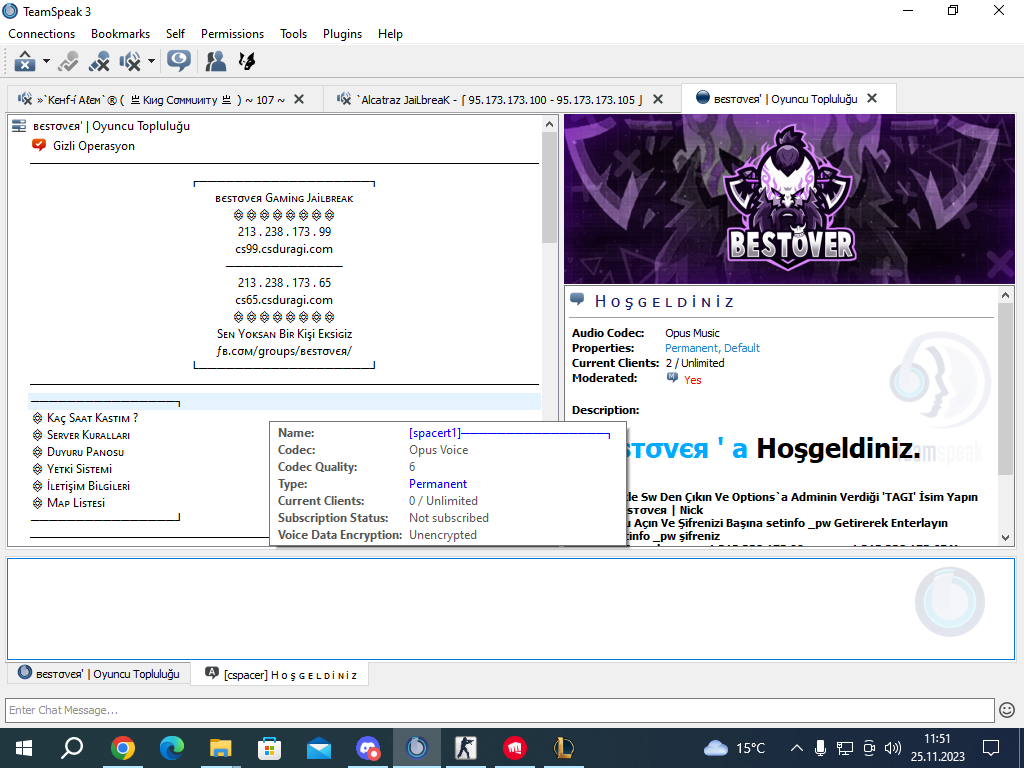
Task: Open the Permissions menu
Action: pos(232,34)
